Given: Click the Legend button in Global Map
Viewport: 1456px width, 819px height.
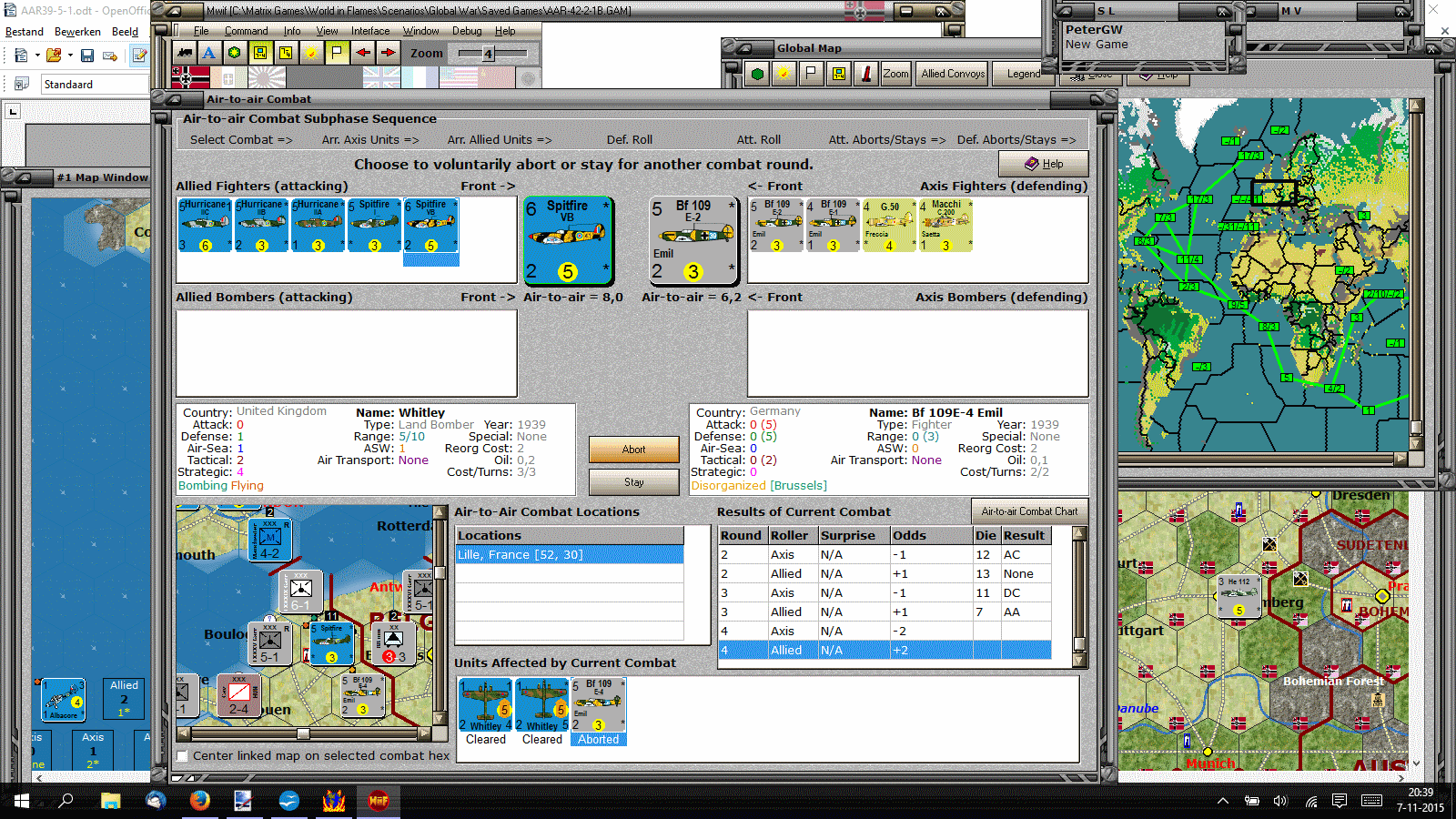Looking at the screenshot, I should click(1024, 75).
